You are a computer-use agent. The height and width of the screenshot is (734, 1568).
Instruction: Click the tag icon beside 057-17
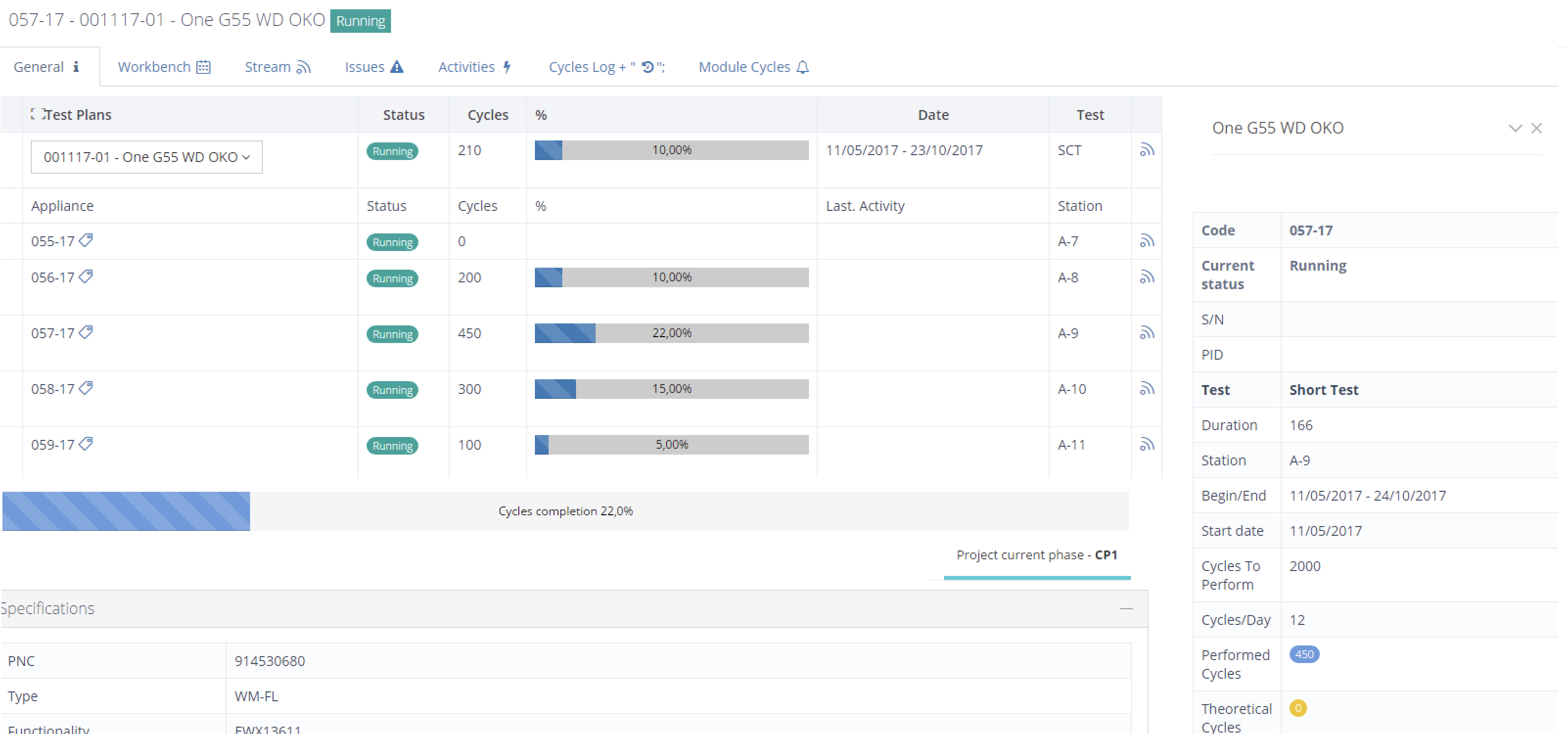click(x=86, y=332)
